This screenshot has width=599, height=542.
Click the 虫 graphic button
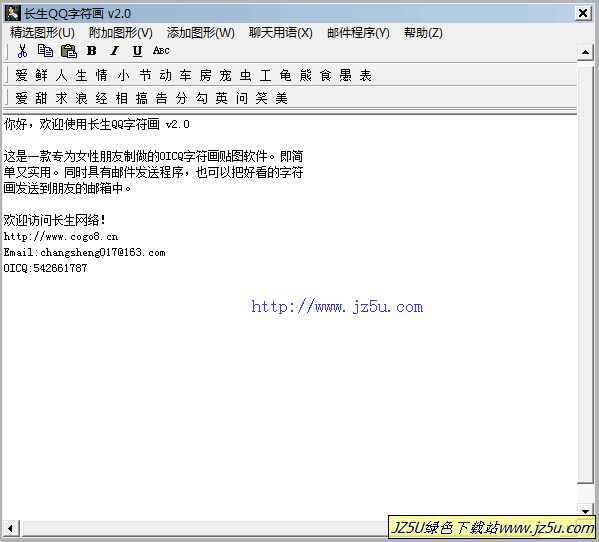point(245,75)
